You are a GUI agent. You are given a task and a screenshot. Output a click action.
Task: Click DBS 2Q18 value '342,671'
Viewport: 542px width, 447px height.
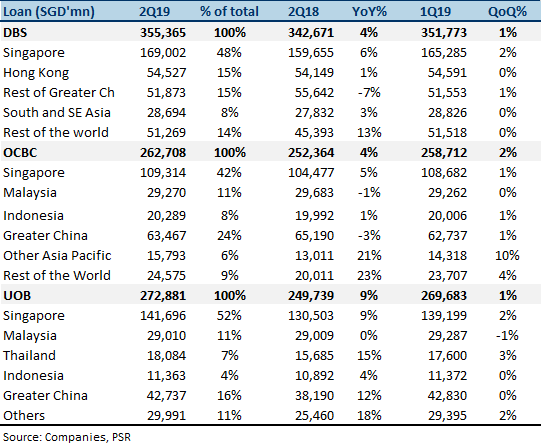(x=311, y=32)
